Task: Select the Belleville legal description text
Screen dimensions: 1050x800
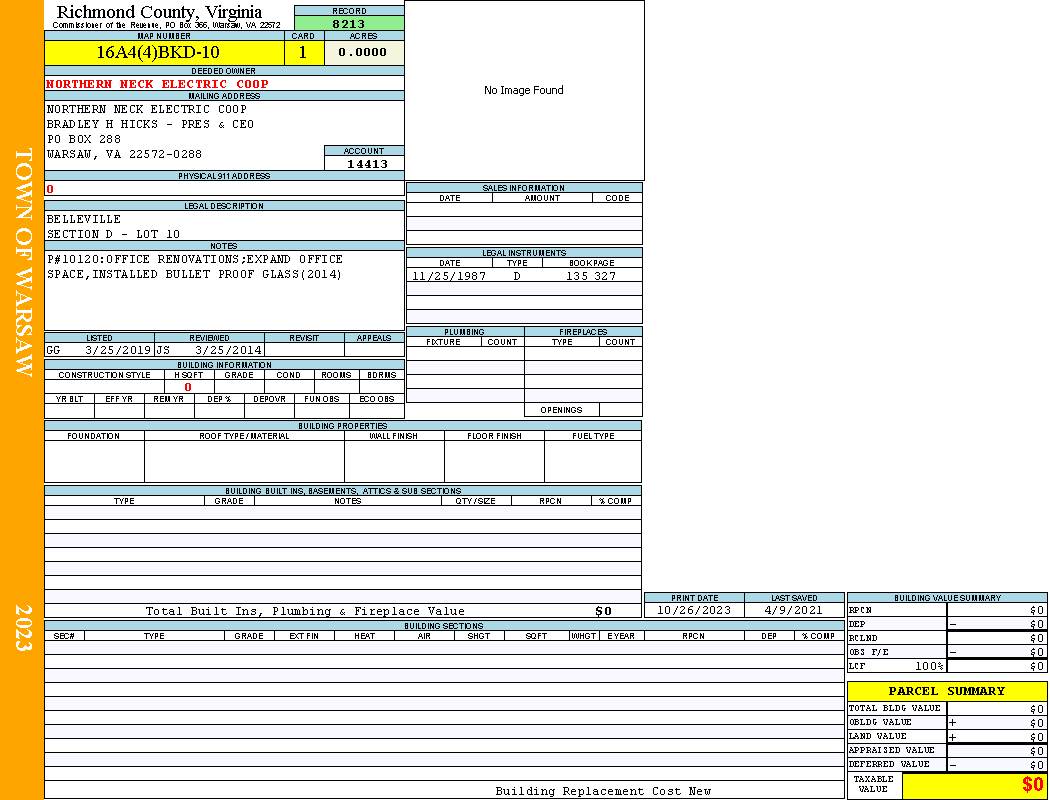Action: coord(84,219)
